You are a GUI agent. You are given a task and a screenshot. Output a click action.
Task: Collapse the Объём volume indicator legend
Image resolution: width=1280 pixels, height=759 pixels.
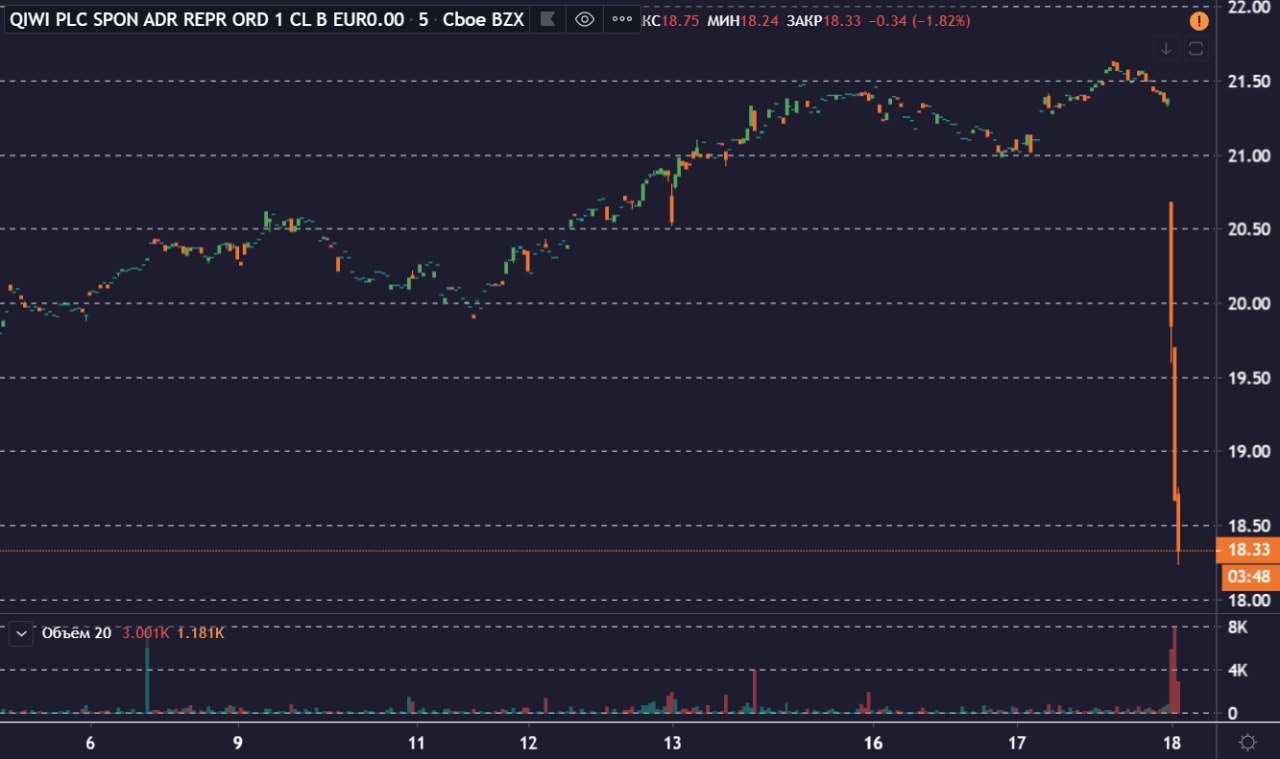click(21, 634)
